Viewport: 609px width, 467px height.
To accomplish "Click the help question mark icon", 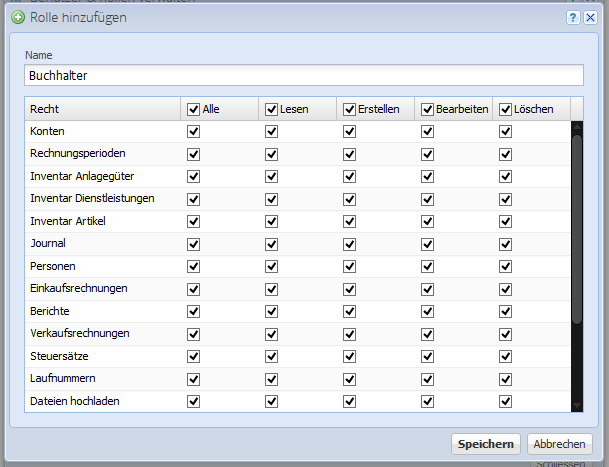I will (573, 18).
